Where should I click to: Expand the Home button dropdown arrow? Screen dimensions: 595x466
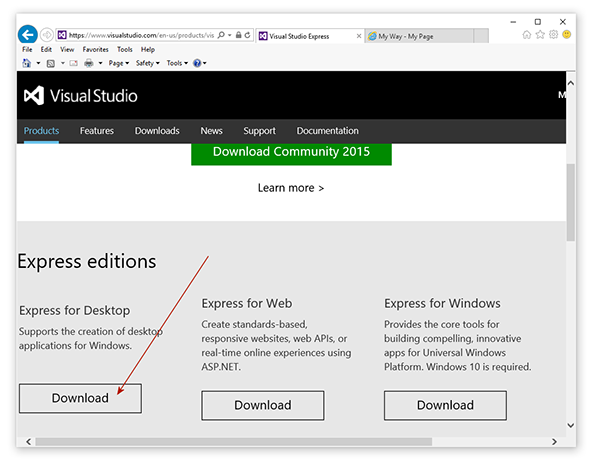tap(38, 63)
